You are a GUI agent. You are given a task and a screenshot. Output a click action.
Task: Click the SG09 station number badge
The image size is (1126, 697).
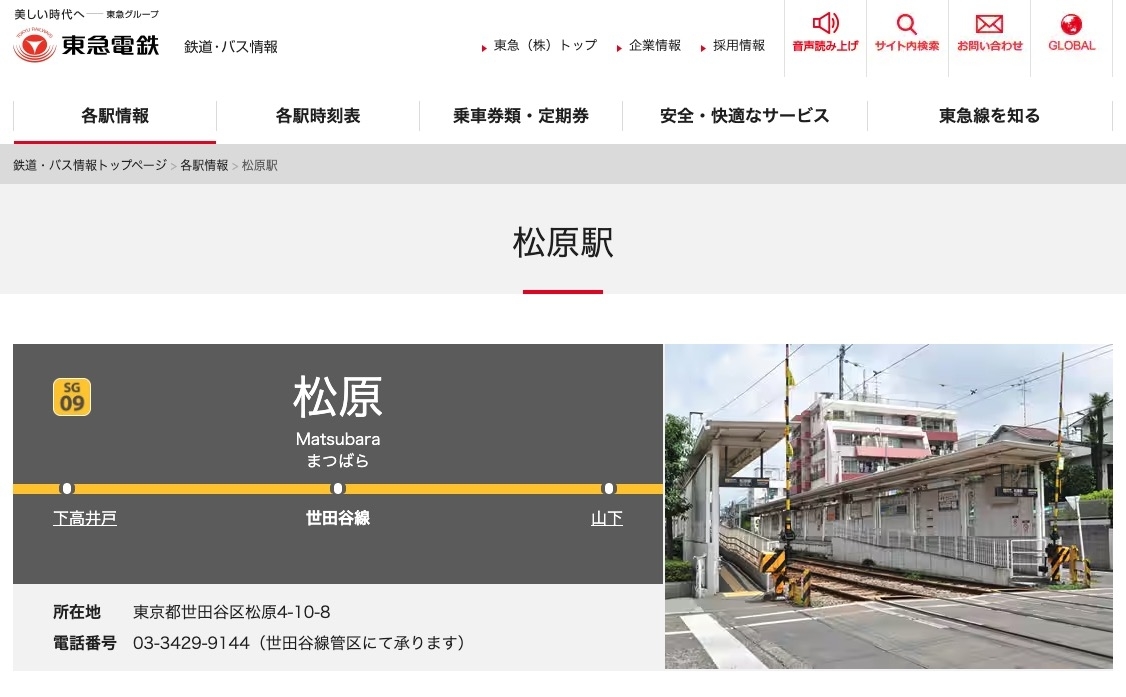71,396
